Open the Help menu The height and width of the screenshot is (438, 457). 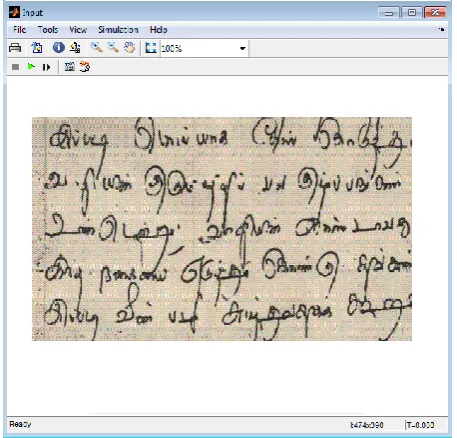pos(158,30)
